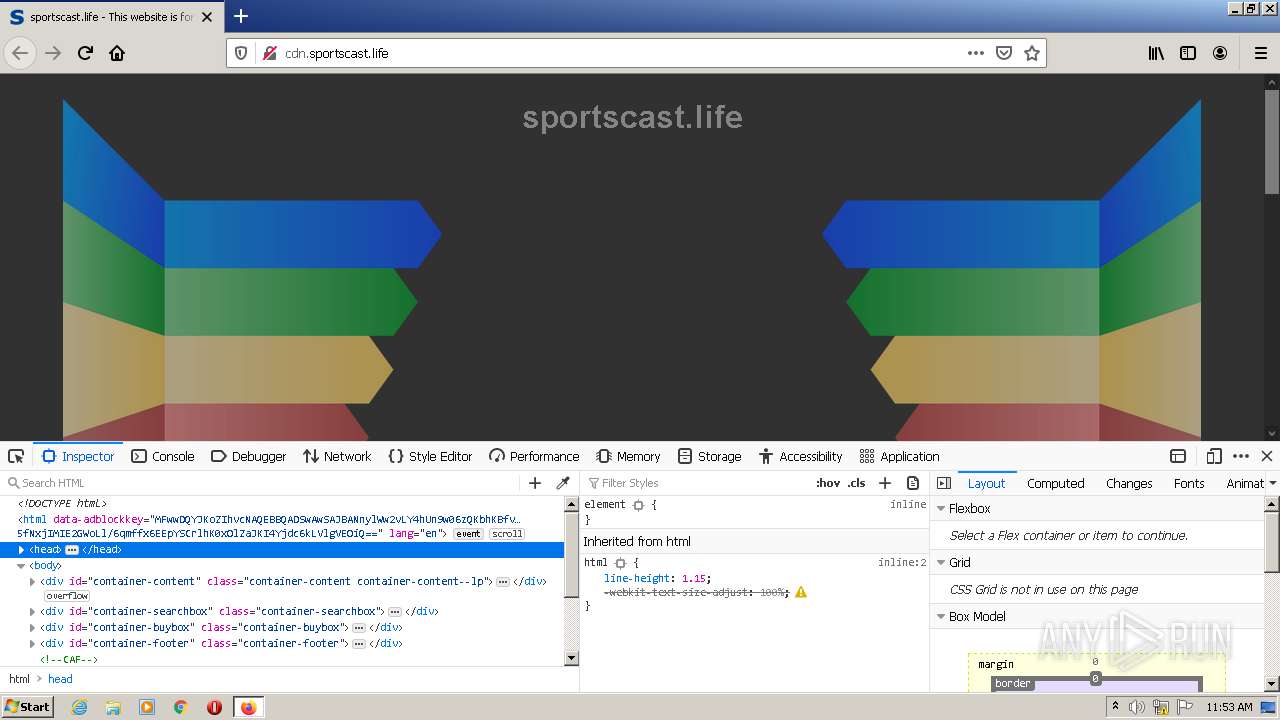
Task: Open the Memory tab
Action: [628, 456]
